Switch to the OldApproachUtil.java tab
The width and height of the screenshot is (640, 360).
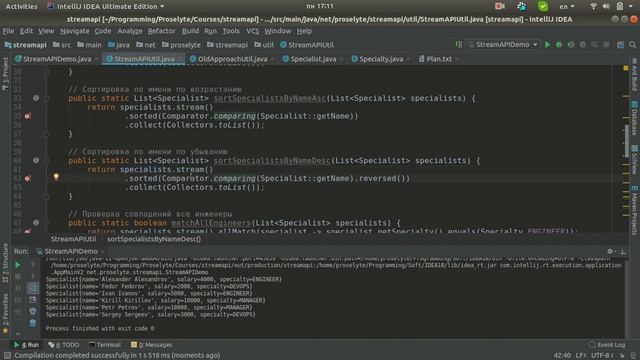[232, 59]
